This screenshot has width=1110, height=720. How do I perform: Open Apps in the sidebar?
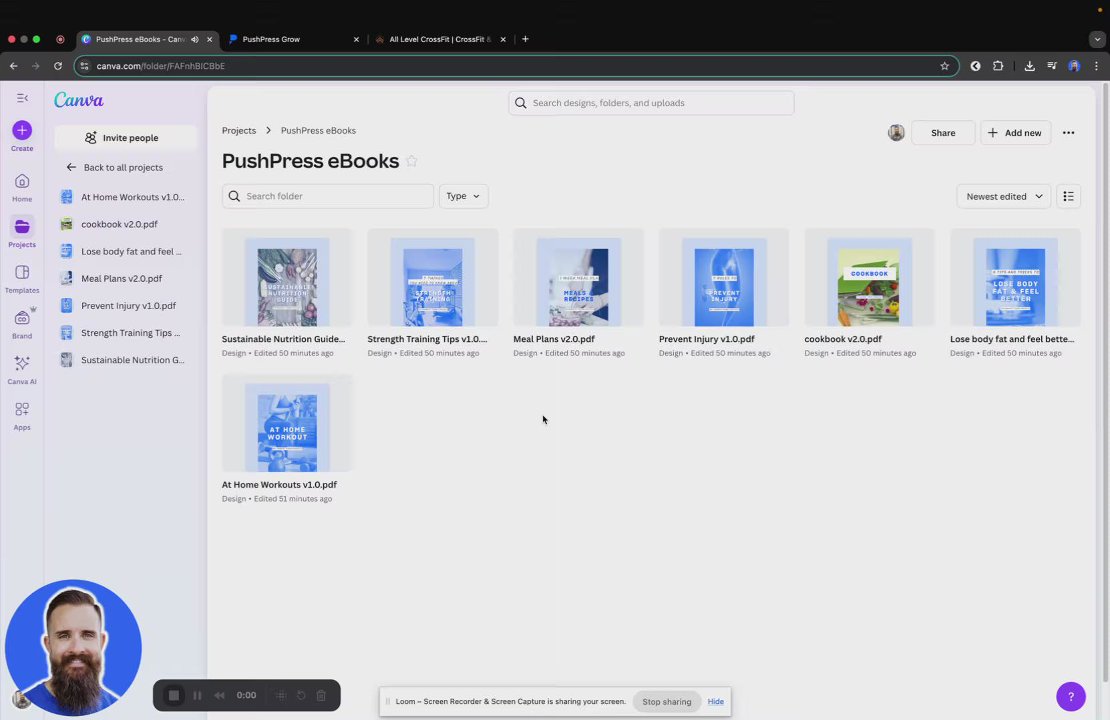pyautogui.click(x=22, y=416)
